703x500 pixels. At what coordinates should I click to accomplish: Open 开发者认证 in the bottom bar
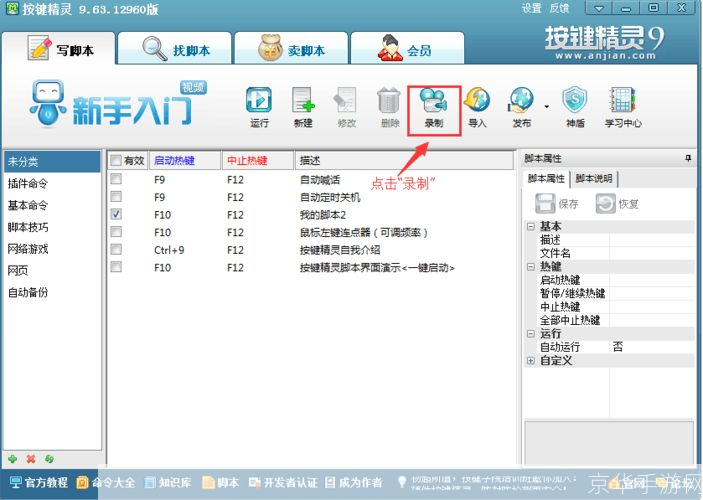point(283,483)
